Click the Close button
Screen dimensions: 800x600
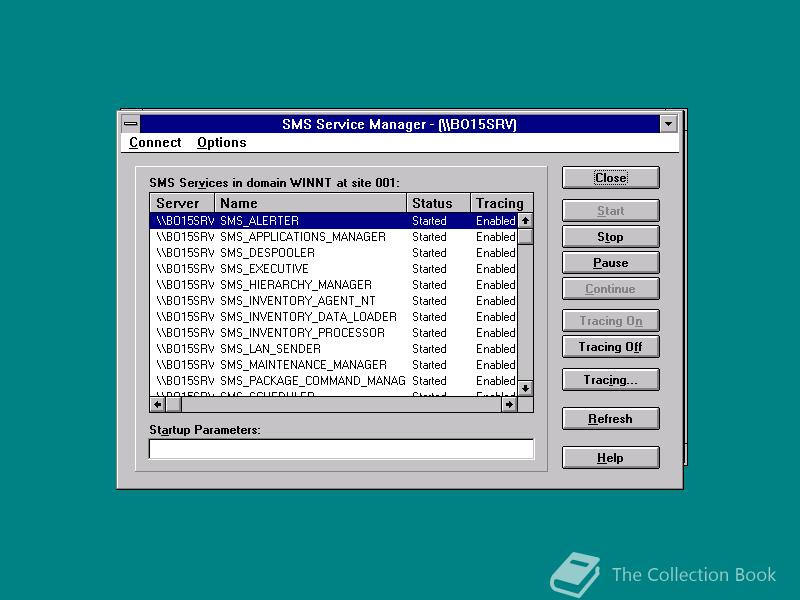click(x=611, y=178)
